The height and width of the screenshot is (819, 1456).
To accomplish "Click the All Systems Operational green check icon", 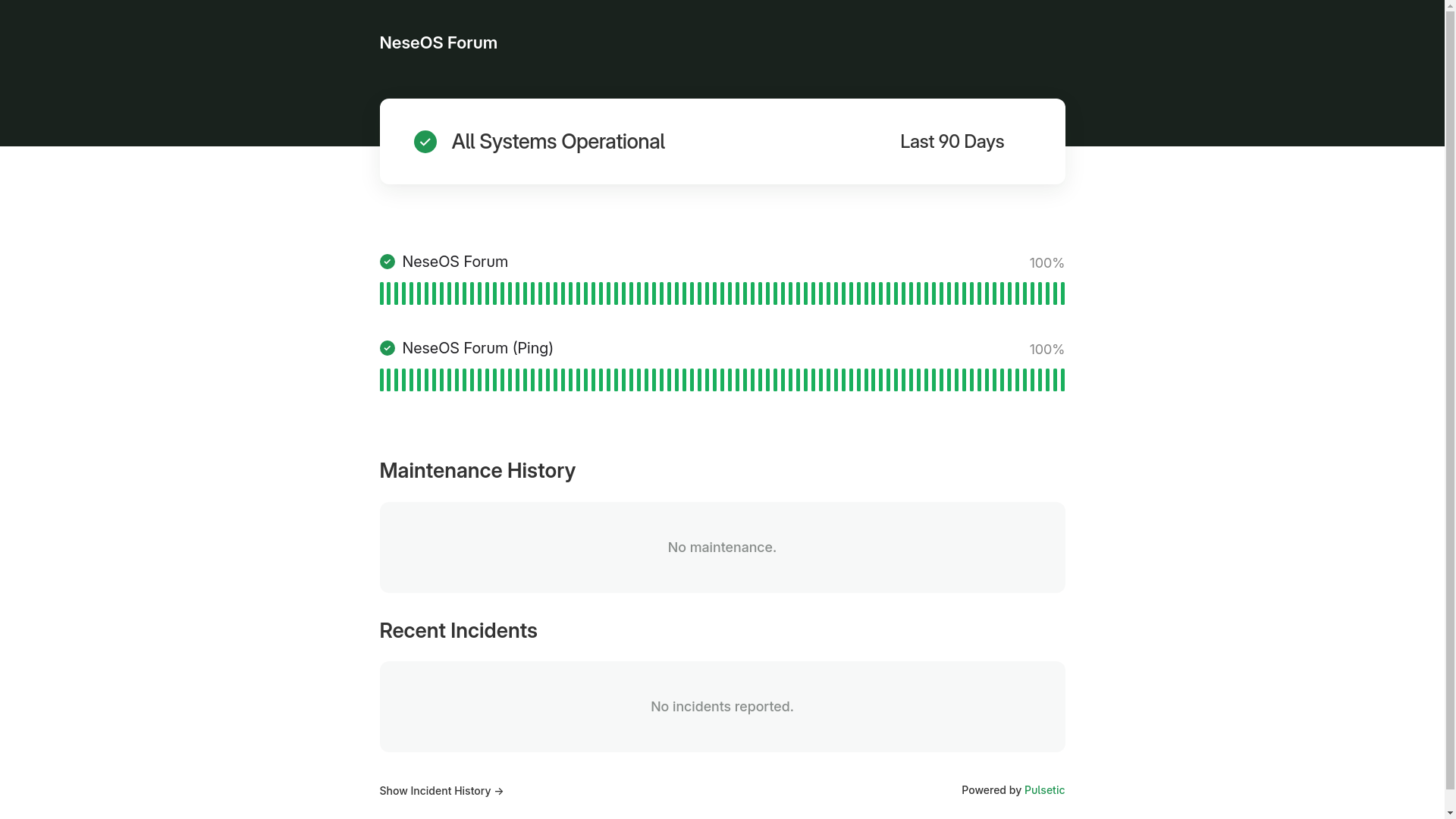I will tap(425, 142).
